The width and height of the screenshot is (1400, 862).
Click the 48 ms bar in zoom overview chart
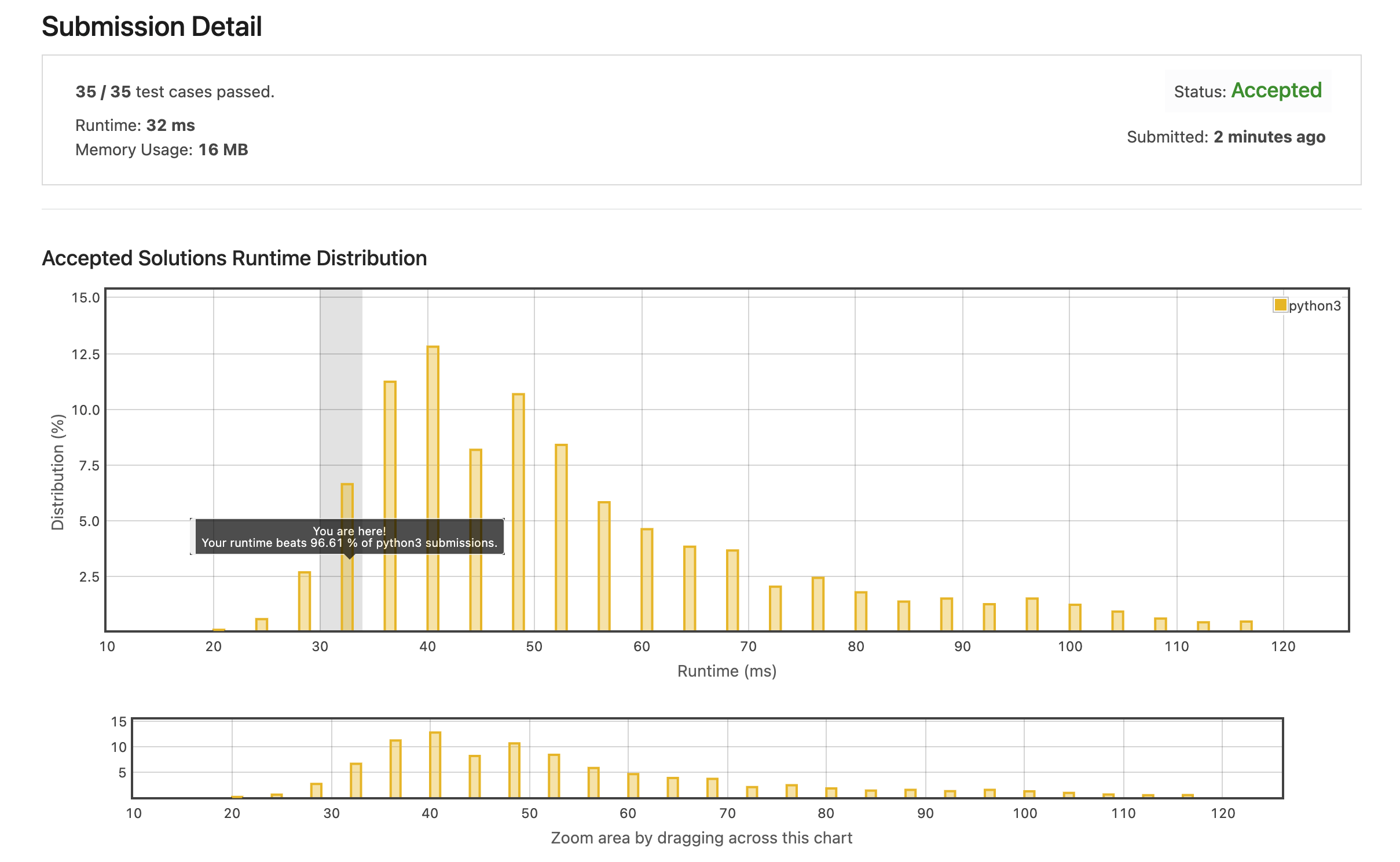514,770
